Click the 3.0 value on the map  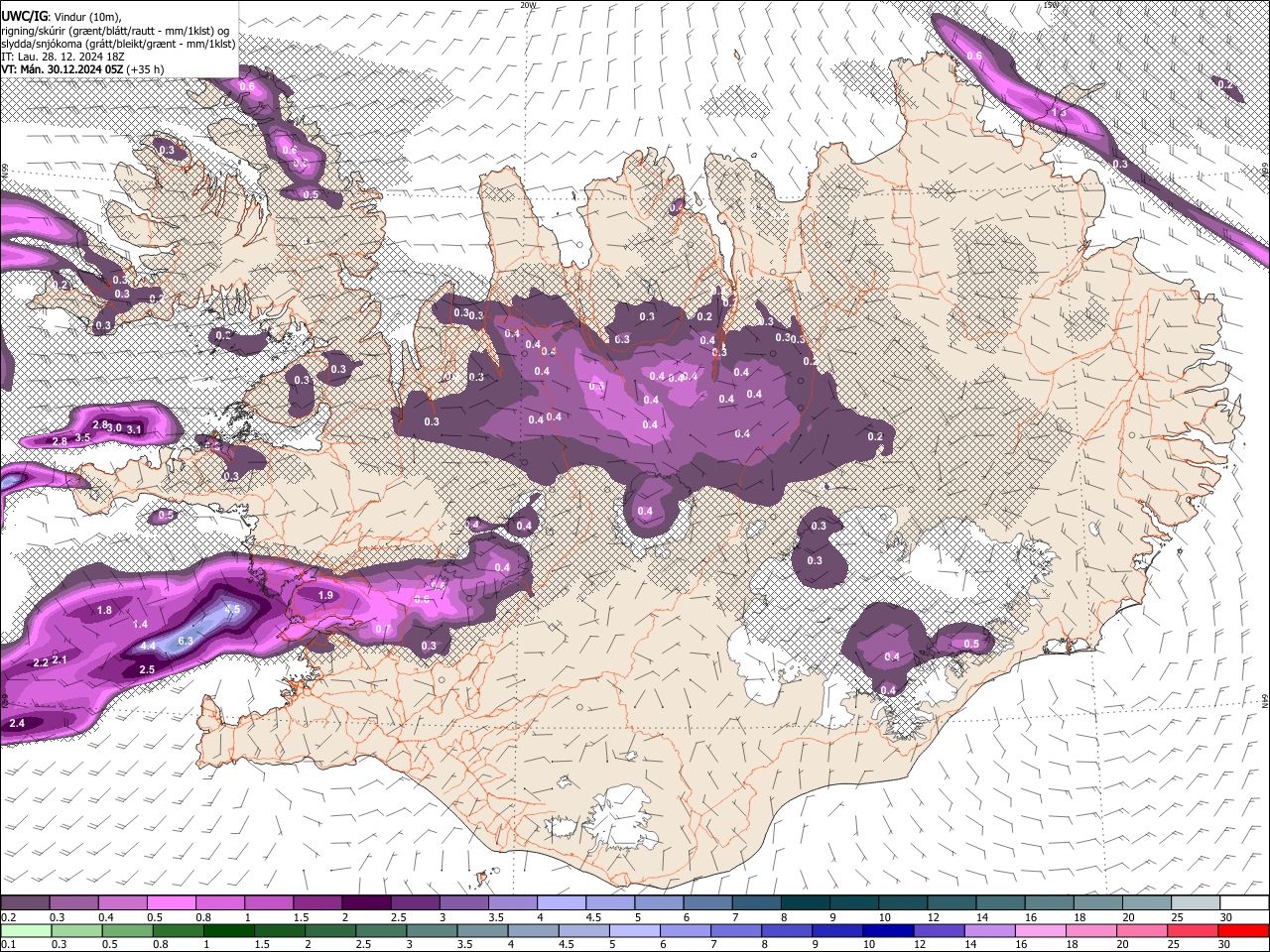pos(115,427)
